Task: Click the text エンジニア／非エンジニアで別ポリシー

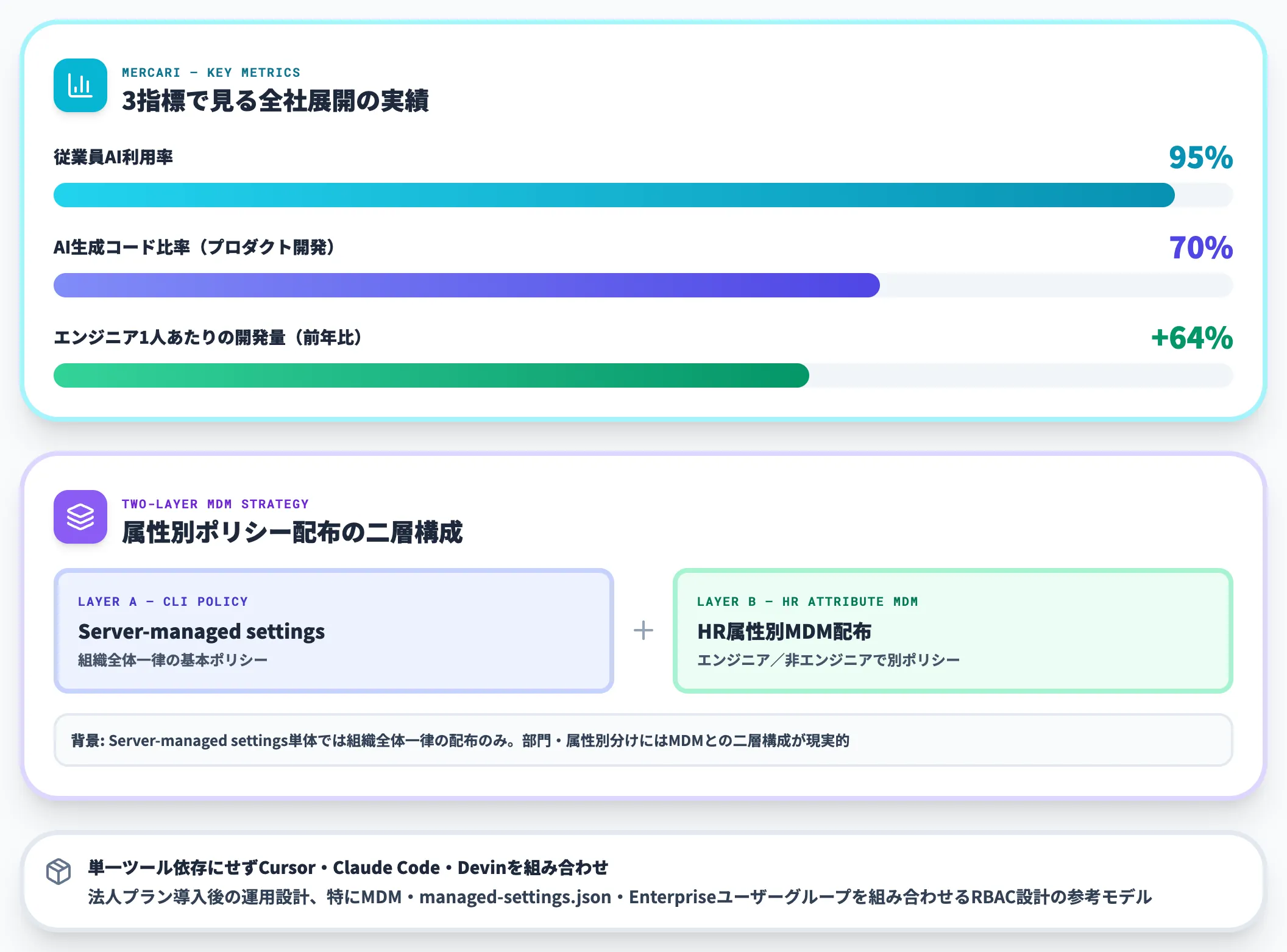Action: [x=829, y=660]
